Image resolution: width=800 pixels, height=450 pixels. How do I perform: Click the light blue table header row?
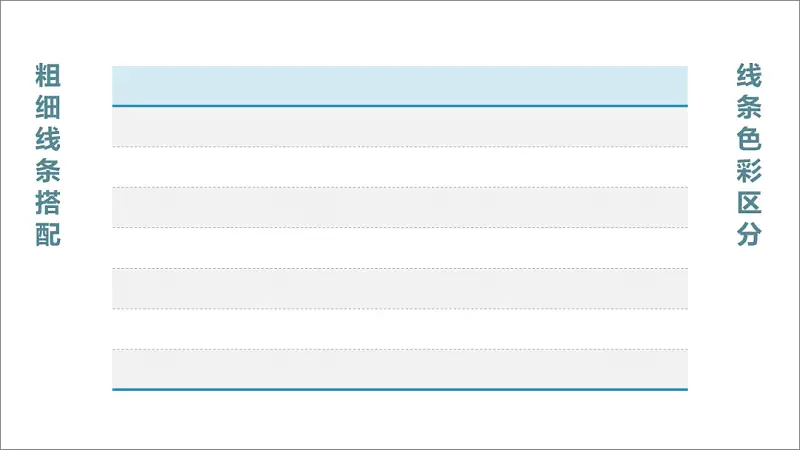point(400,85)
